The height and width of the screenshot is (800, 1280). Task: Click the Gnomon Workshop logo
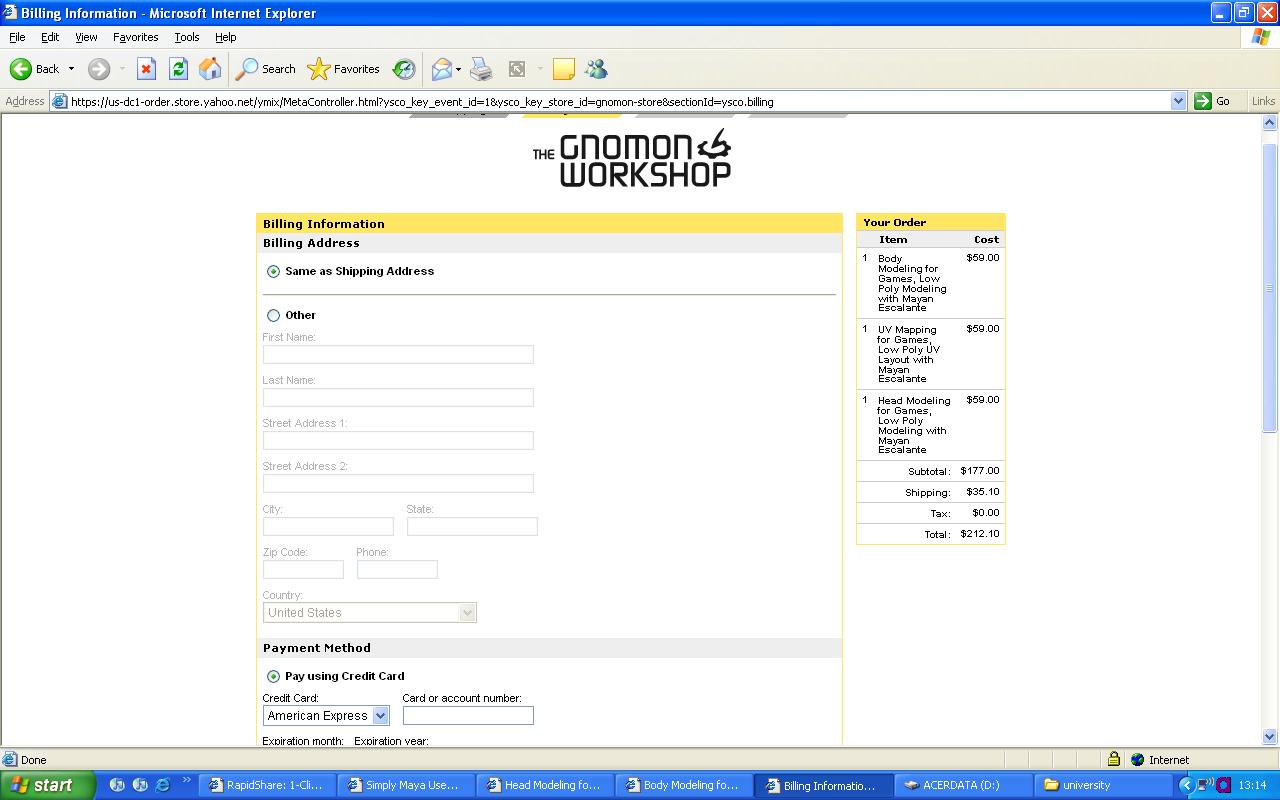(x=632, y=159)
